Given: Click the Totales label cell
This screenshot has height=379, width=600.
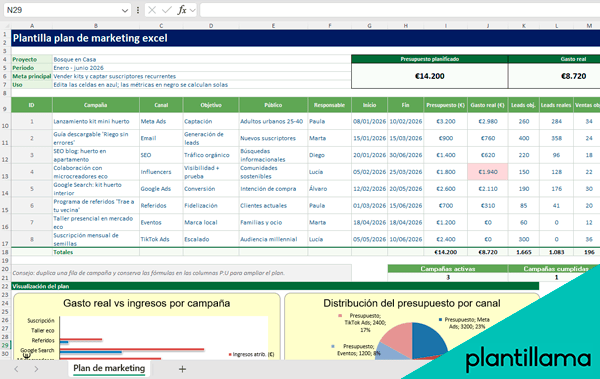Looking at the screenshot, I should 96,252.
